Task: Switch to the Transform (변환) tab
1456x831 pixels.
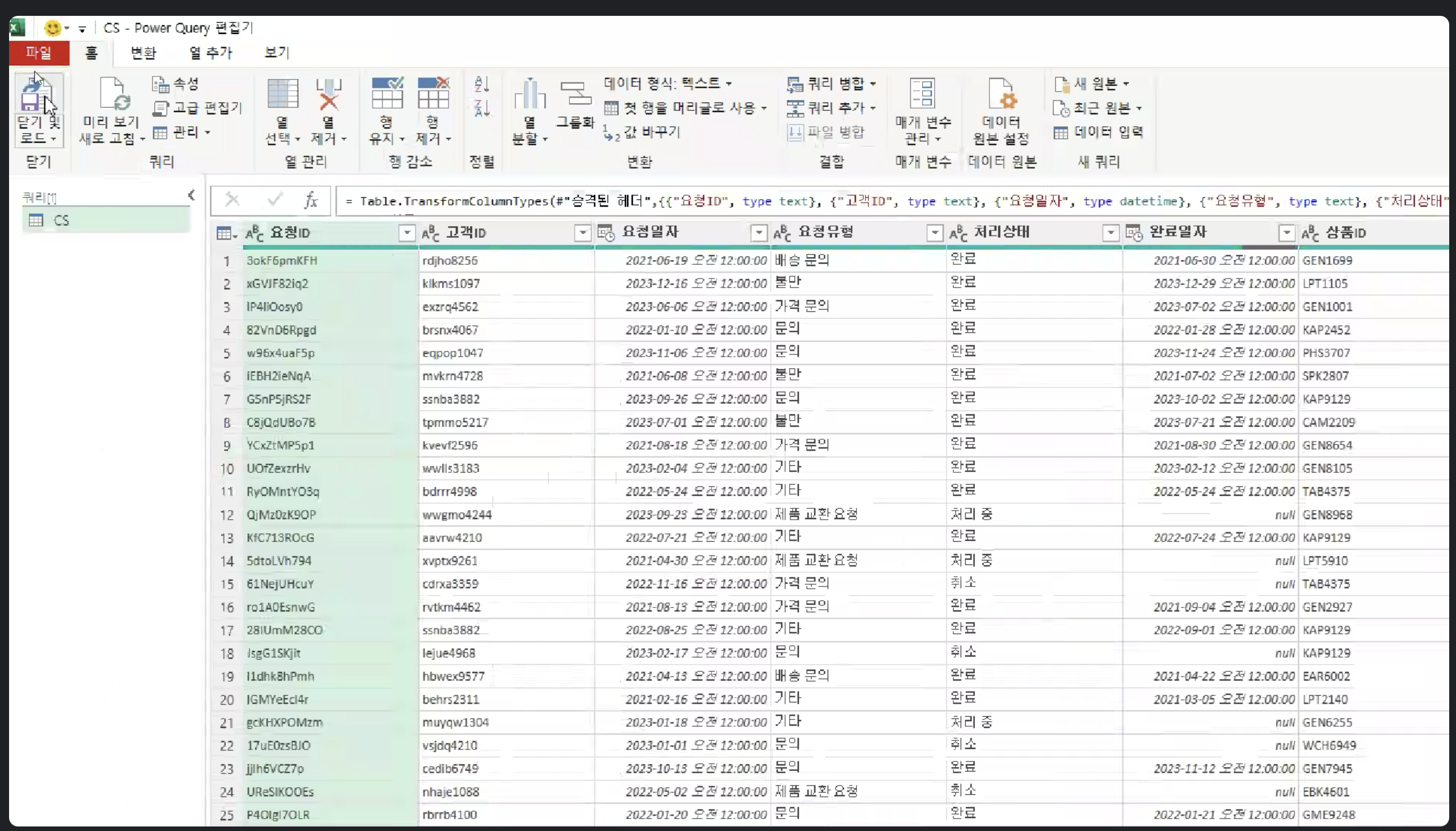Action: [143, 53]
